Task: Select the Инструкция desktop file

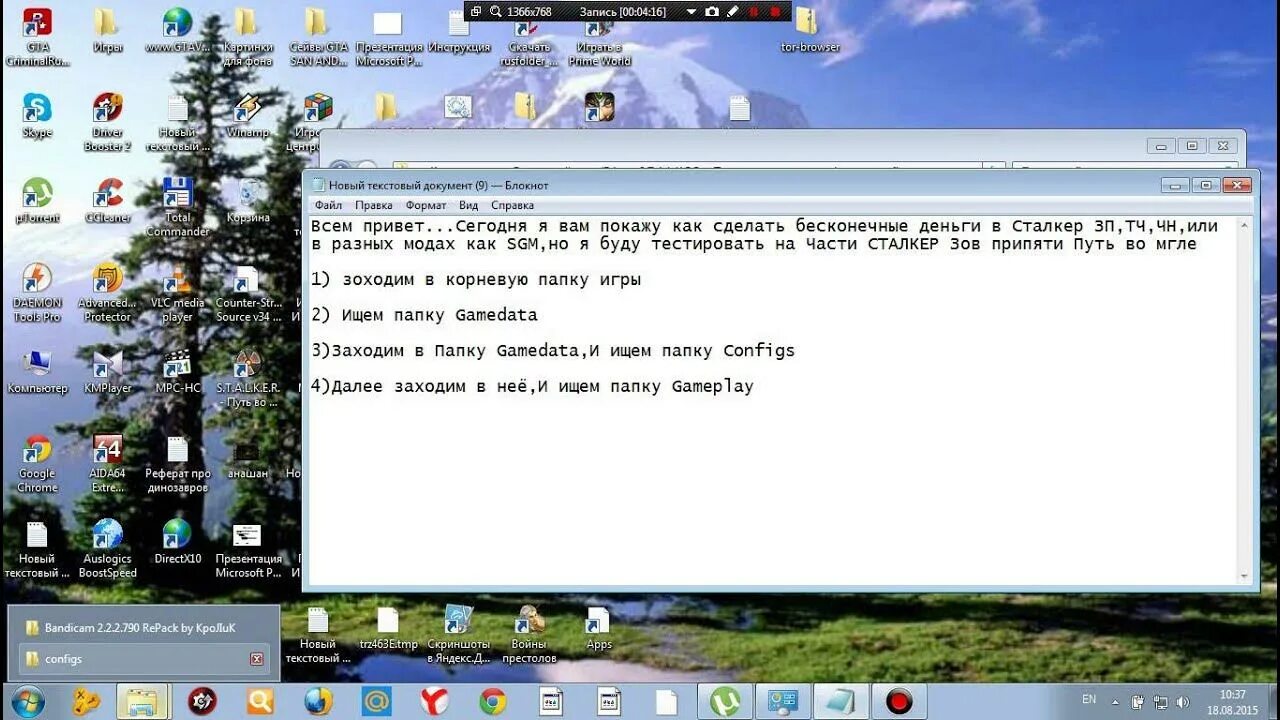Action: click(459, 31)
